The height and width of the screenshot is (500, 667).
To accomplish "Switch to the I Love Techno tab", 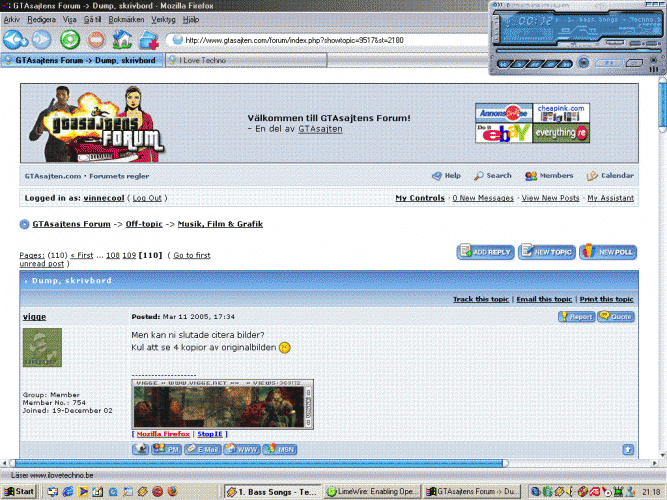I will click(x=246, y=60).
